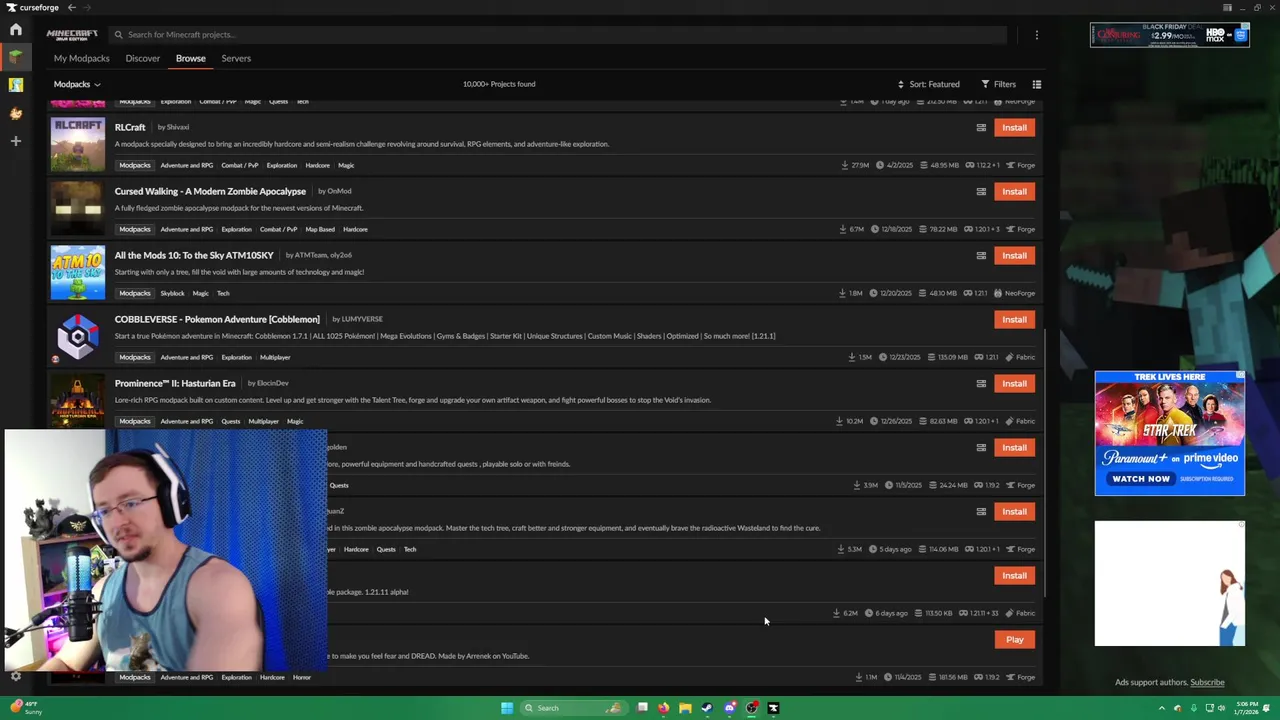The image size is (1280, 720).
Task: Open the CurseForge Home sidebar icon
Action: pyautogui.click(x=16, y=30)
